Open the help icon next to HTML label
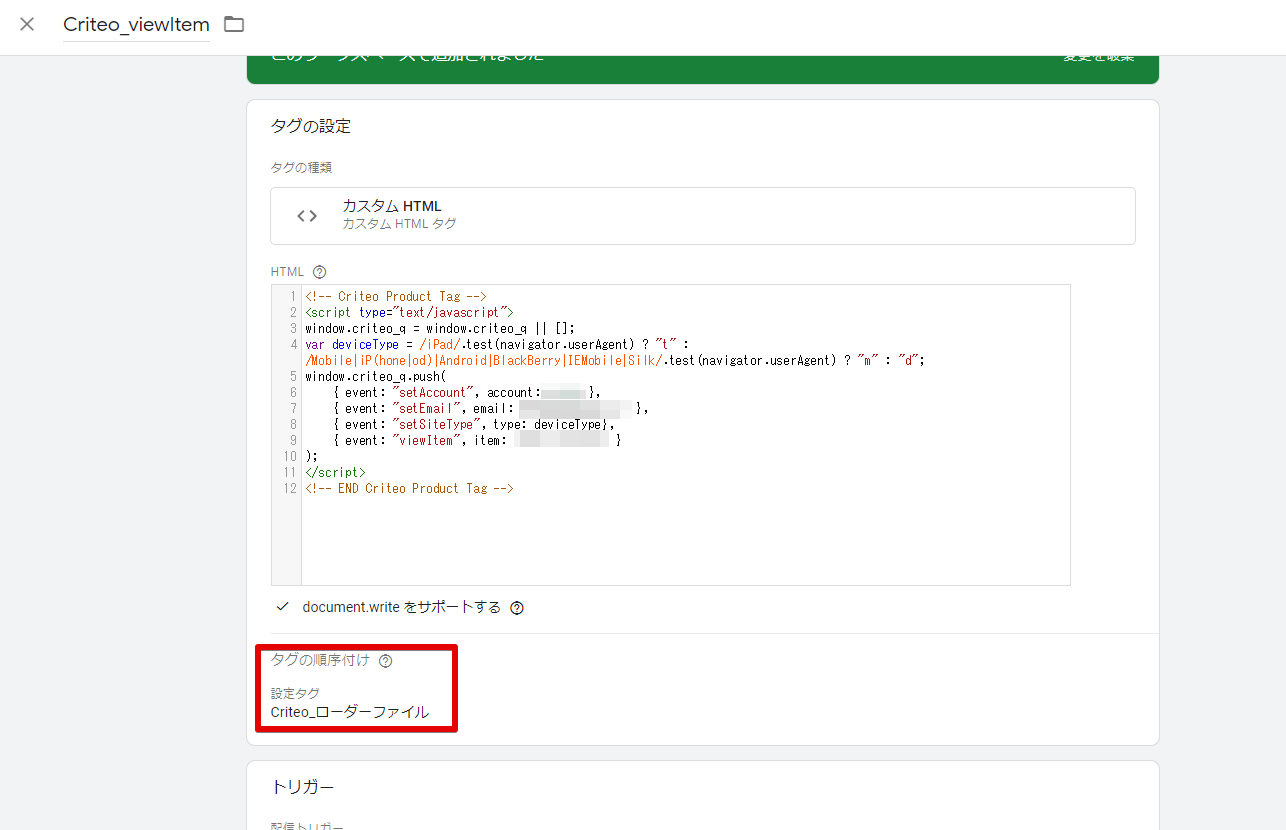Viewport: 1286px width, 830px height. (x=320, y=272)
